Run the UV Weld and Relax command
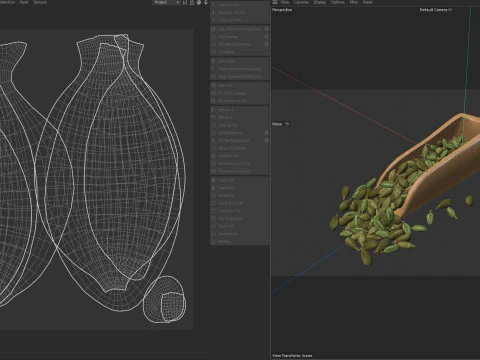Viewport: 480px width, 360px height. [240, 44]
